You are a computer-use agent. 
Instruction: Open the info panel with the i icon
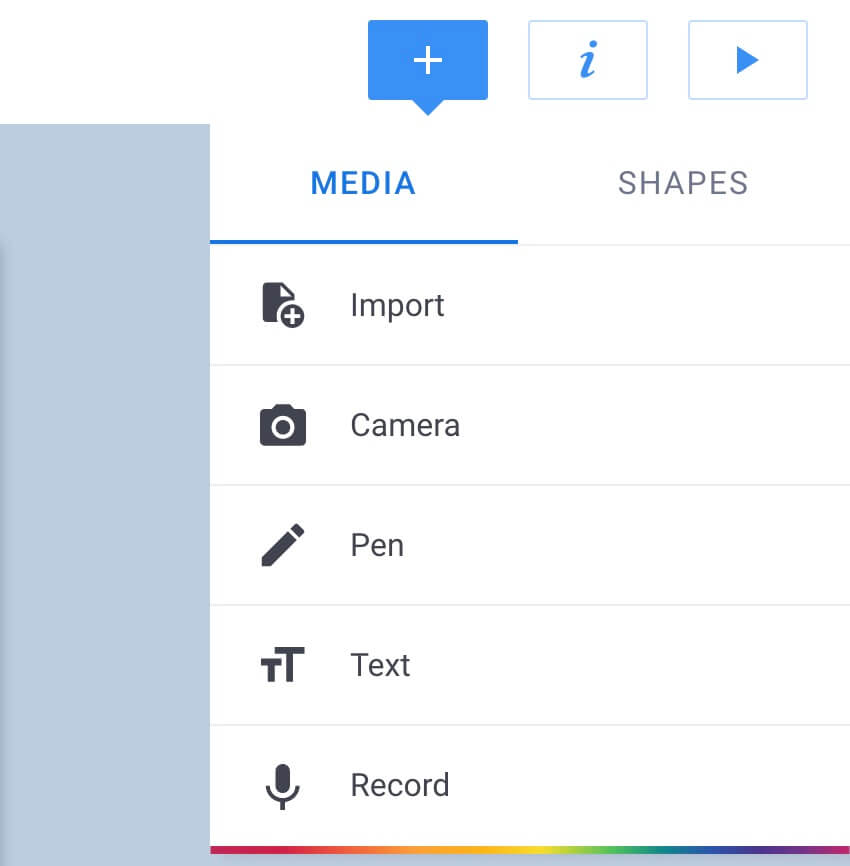(x=588, y=60)
